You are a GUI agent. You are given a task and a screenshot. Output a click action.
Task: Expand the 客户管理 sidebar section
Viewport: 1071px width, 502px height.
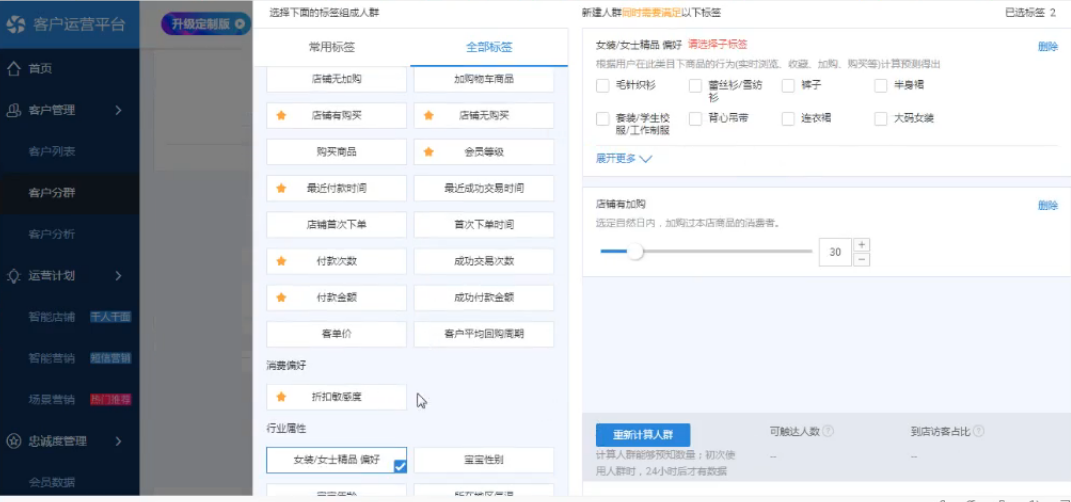(x=118, y=110)
